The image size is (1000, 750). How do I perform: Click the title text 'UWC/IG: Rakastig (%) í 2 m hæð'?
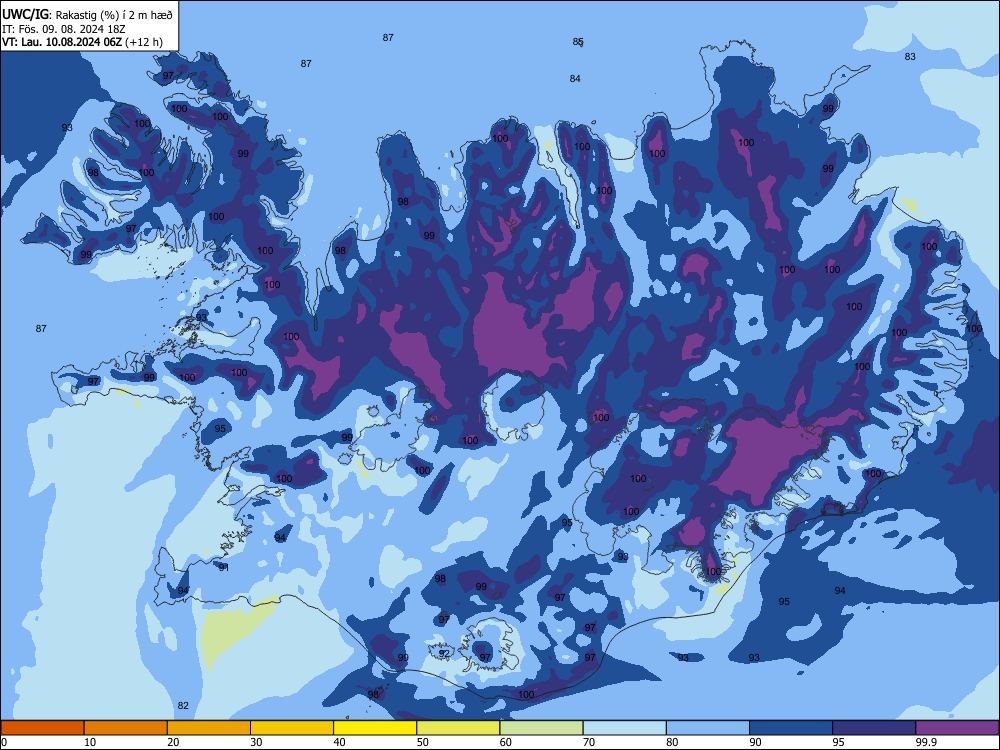point(87,15)
